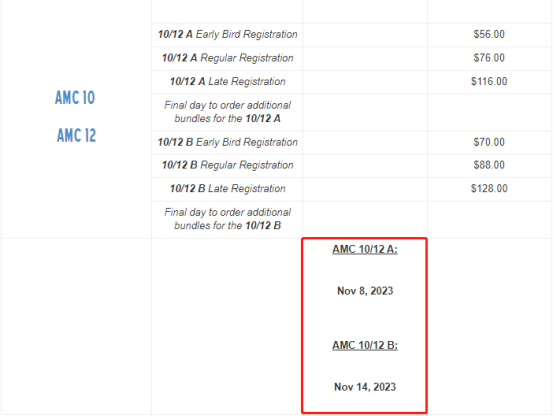Click the AMC 12 logo text
The height and width of the screenshot is (416, 554).
pyautogui.click(x=76, y=135)
